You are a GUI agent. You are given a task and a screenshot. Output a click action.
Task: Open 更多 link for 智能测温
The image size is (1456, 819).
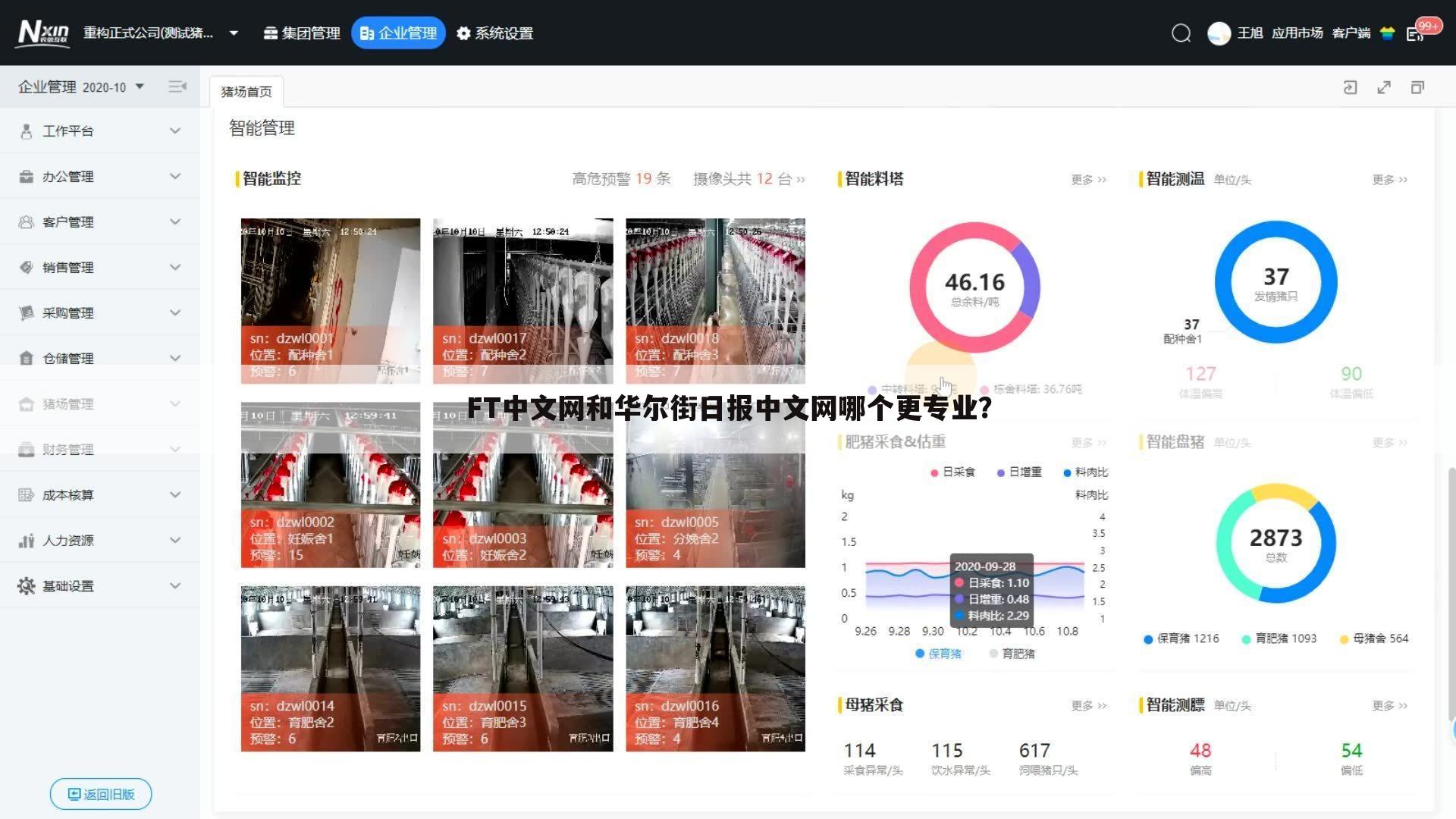pos(1389,180)
